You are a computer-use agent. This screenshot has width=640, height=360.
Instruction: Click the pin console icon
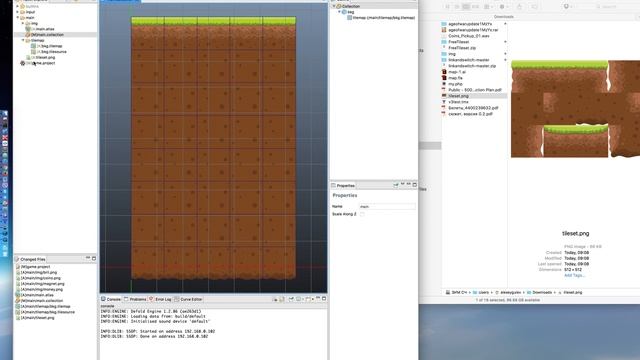[291, 299]
